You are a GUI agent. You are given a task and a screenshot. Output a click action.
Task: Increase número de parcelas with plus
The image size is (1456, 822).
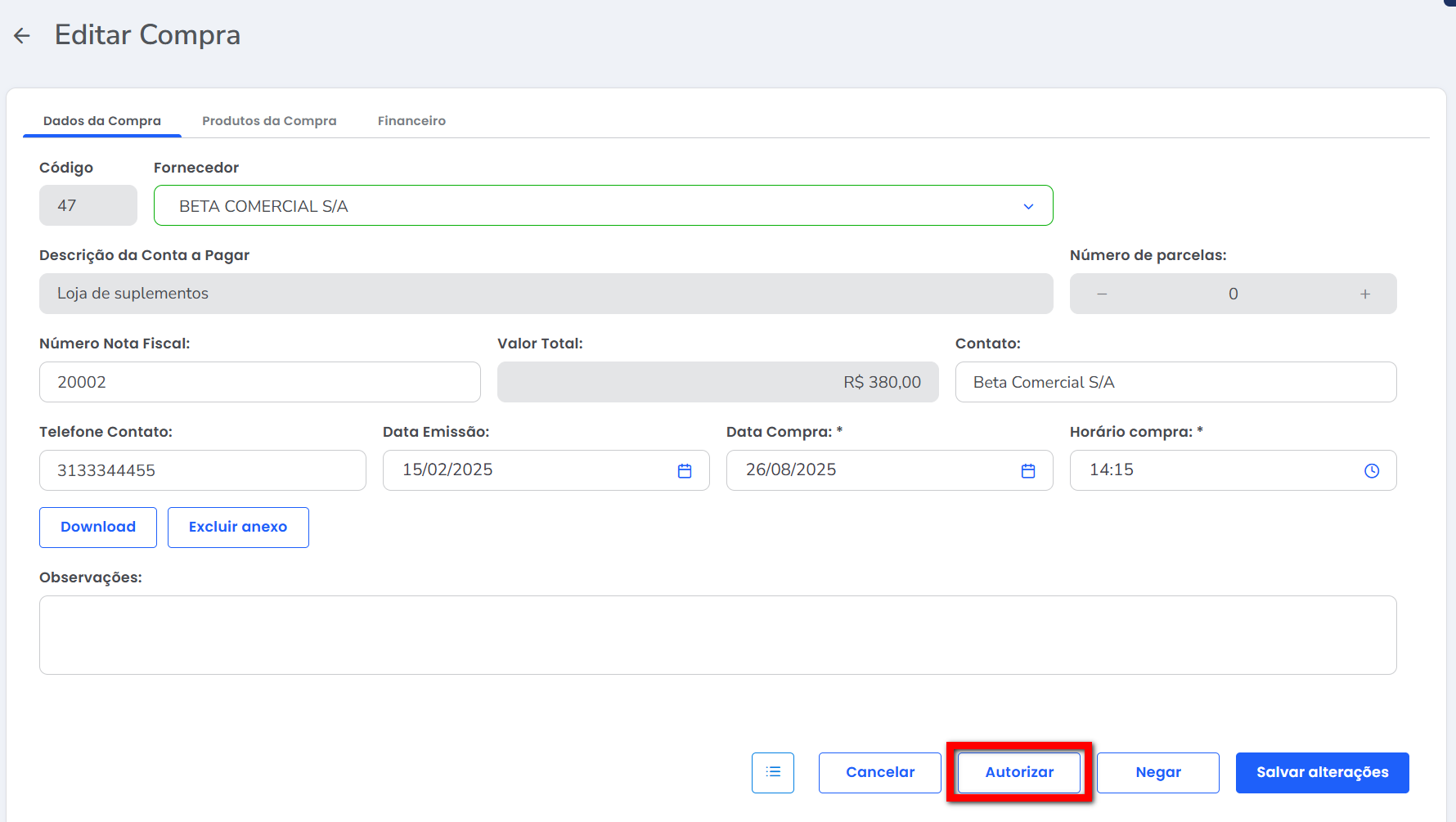coord(1365,294)
